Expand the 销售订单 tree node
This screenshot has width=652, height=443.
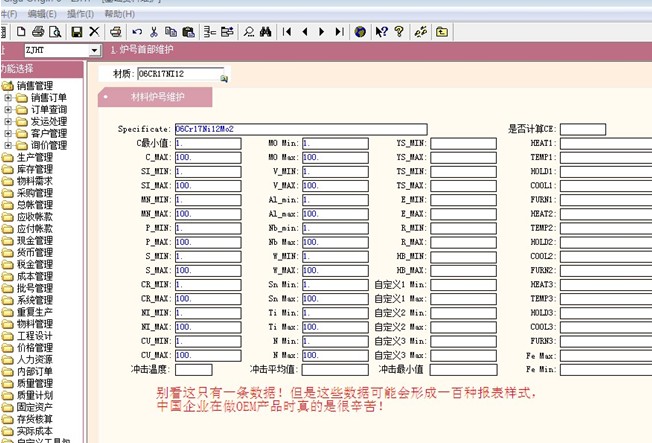9,98
